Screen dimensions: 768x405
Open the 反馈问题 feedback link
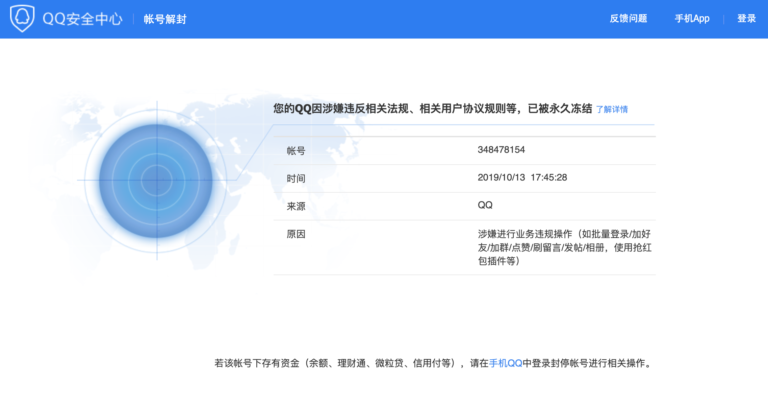(628, 19)
